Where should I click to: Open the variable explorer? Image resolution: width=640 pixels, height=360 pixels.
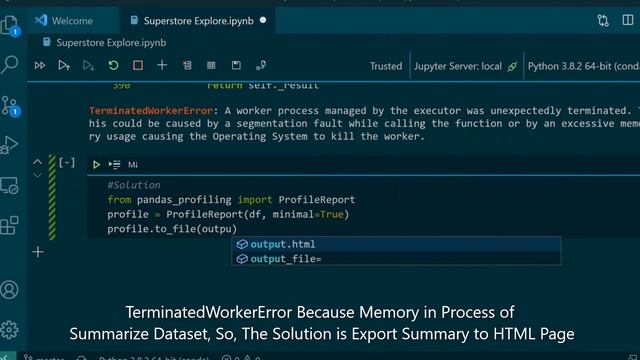[211, 65]
